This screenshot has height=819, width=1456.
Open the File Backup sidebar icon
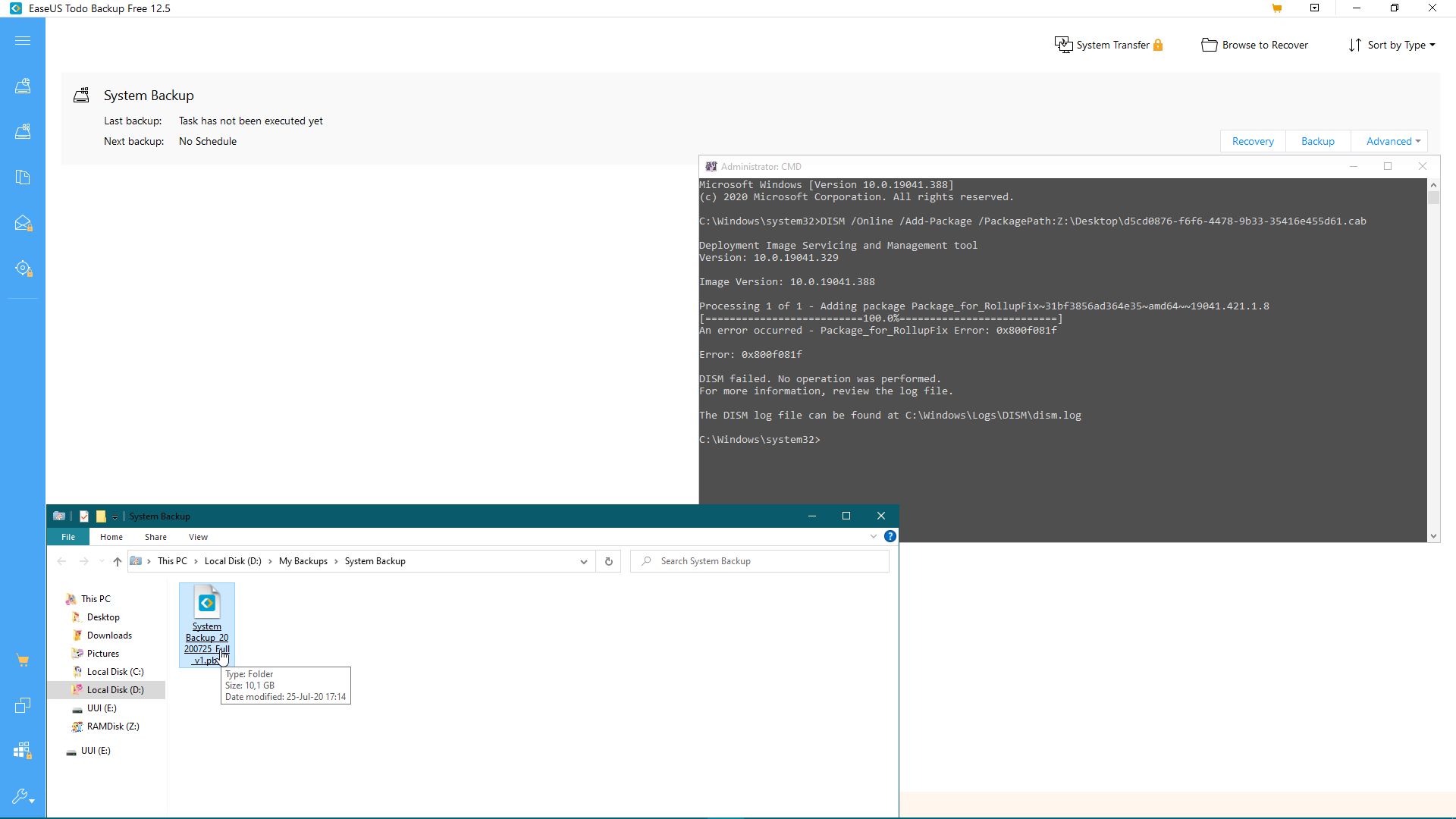tap(23, 177)
